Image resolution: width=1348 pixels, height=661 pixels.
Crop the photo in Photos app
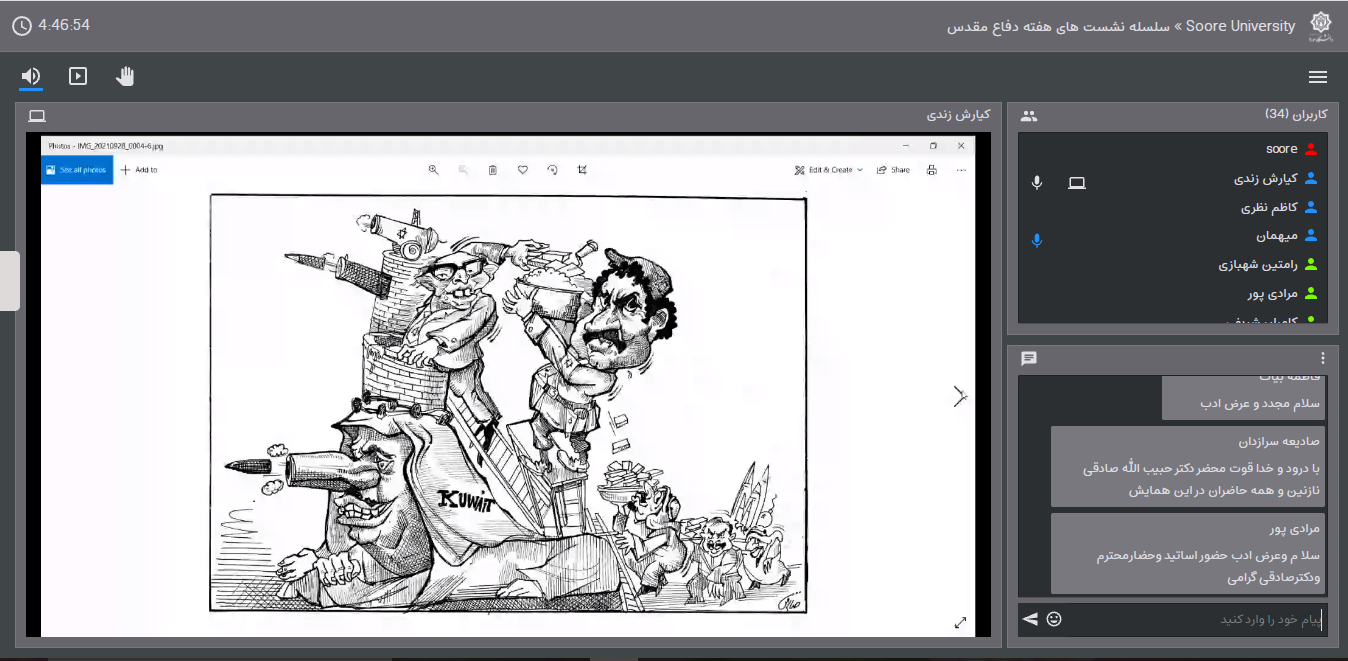click(582, 170)
